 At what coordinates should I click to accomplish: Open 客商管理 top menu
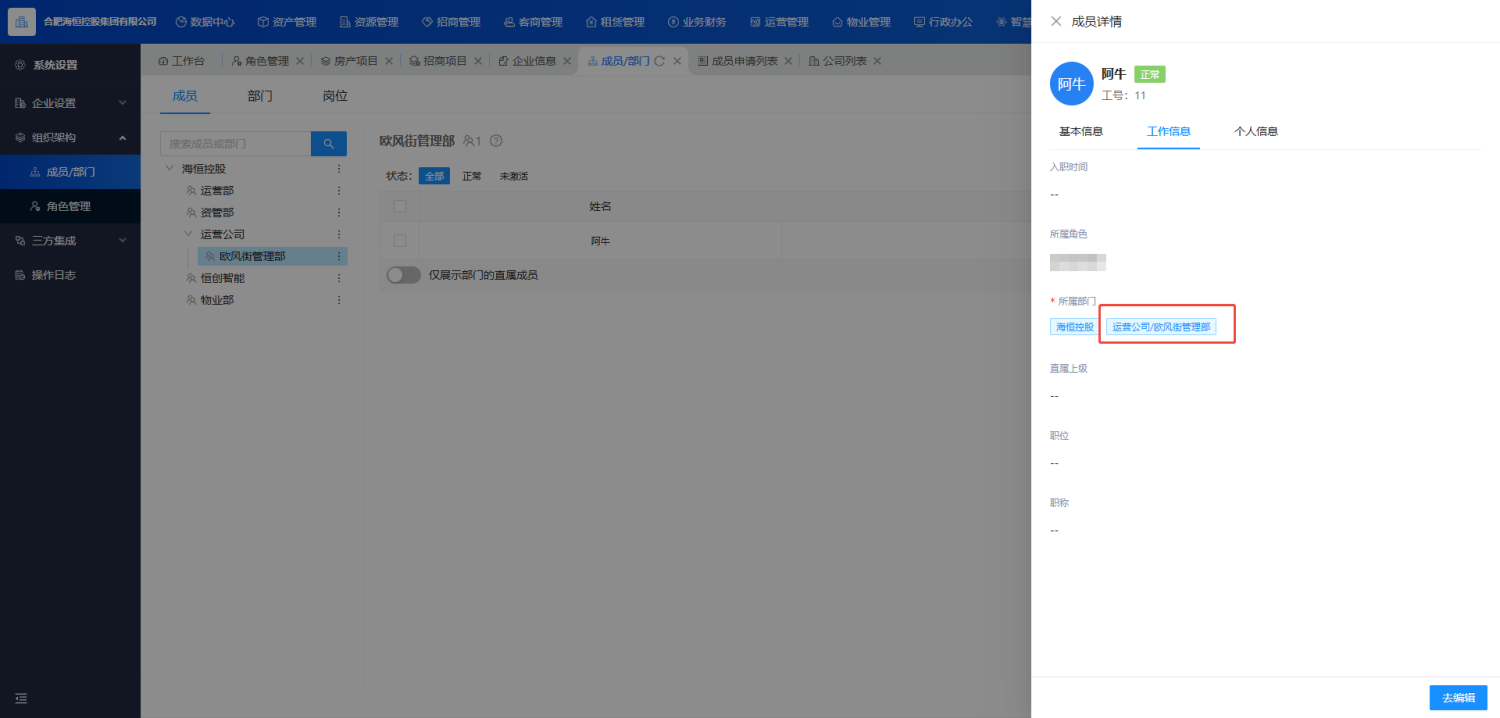tap(534, 22)
